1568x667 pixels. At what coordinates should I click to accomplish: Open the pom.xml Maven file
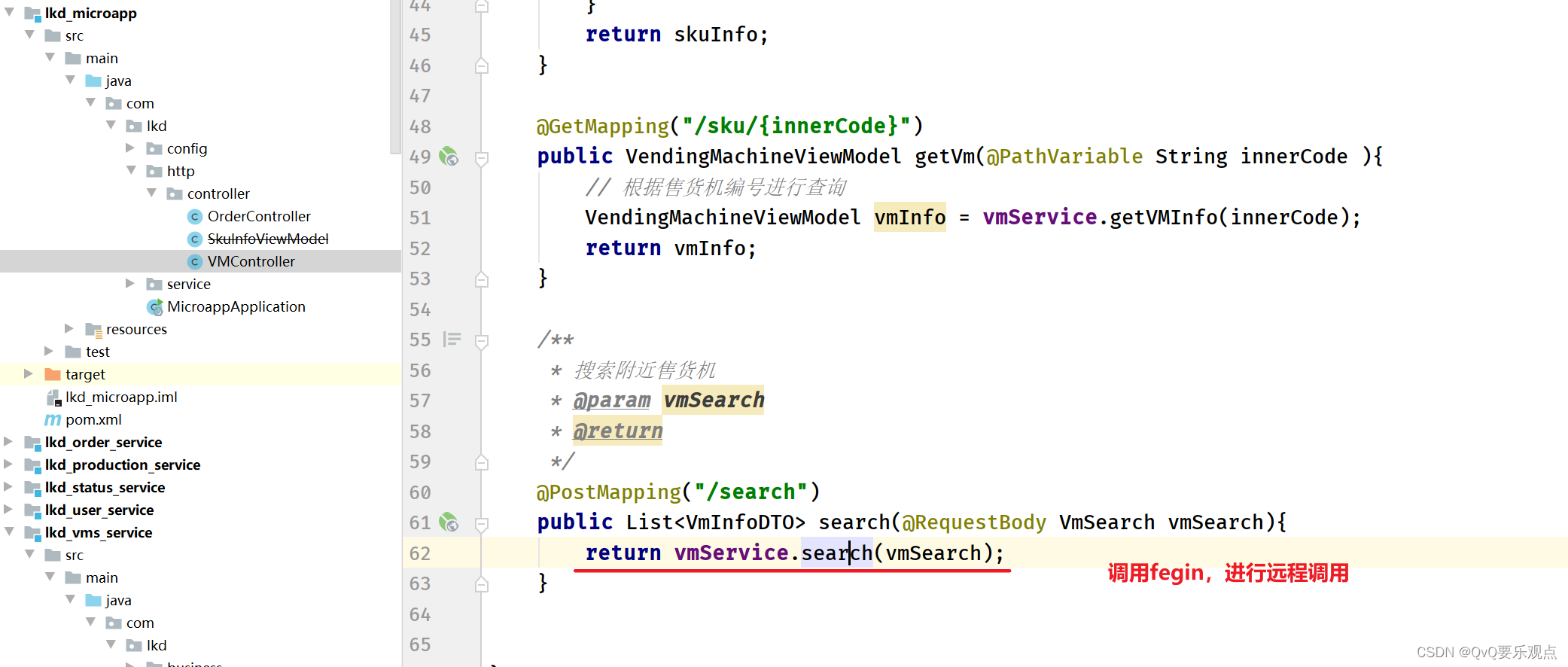coord(93,419)
